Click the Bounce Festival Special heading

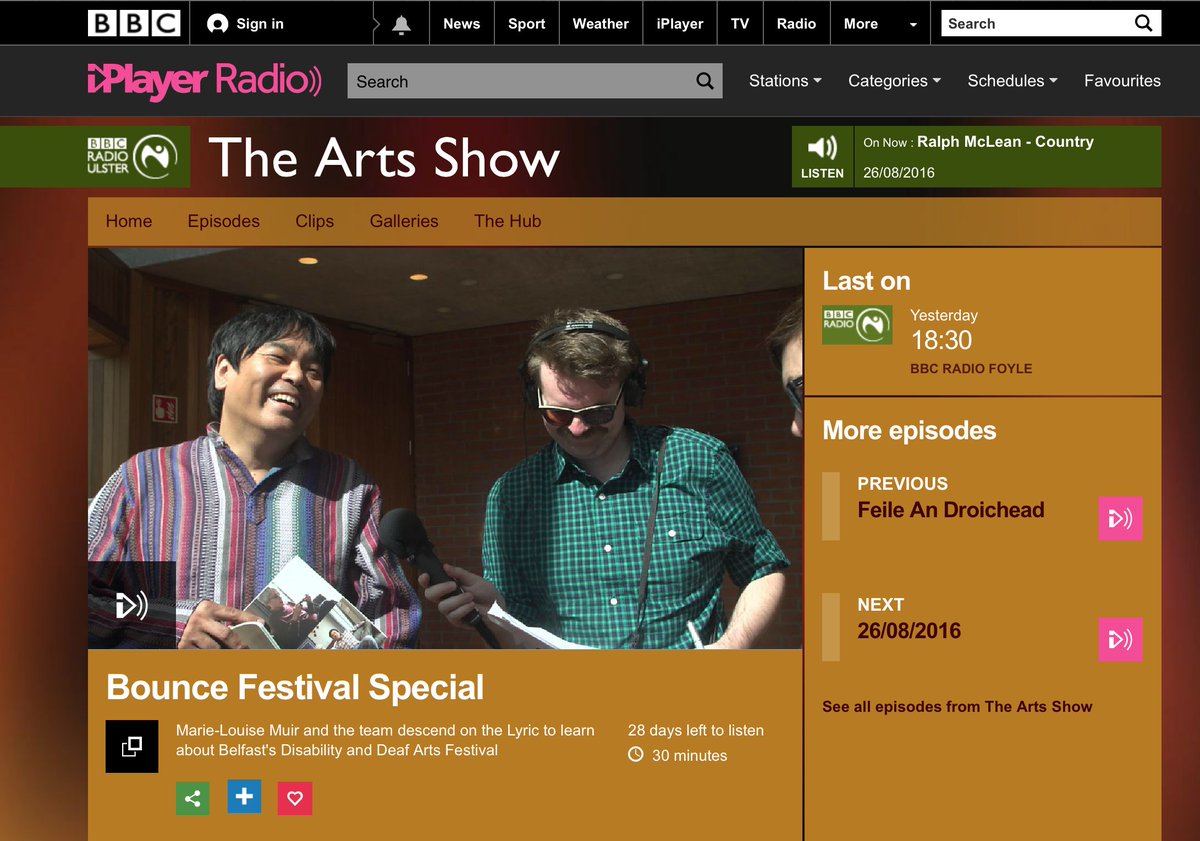coord(295,688)
